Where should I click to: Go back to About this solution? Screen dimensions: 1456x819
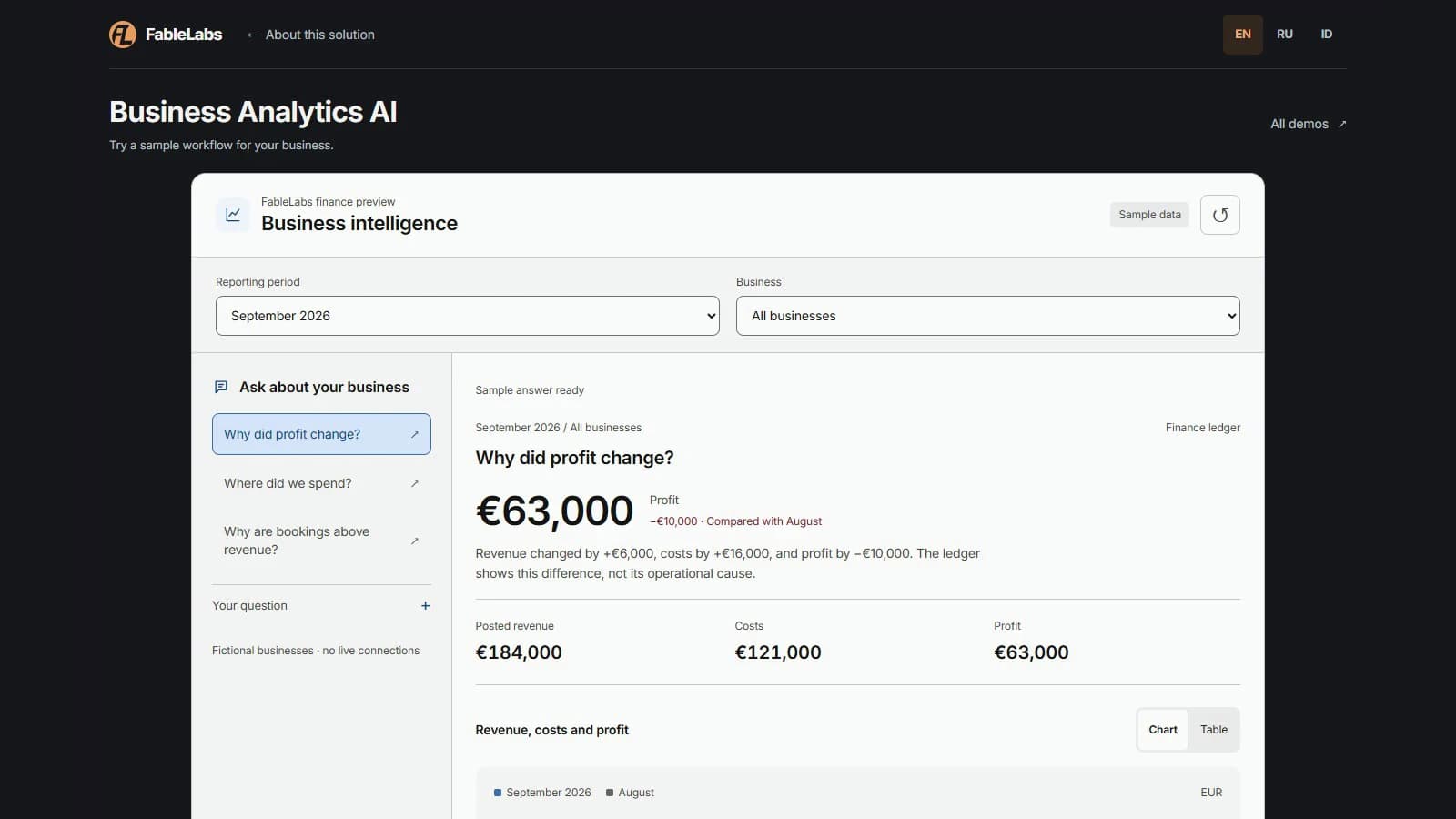click(x=310, y=35)
